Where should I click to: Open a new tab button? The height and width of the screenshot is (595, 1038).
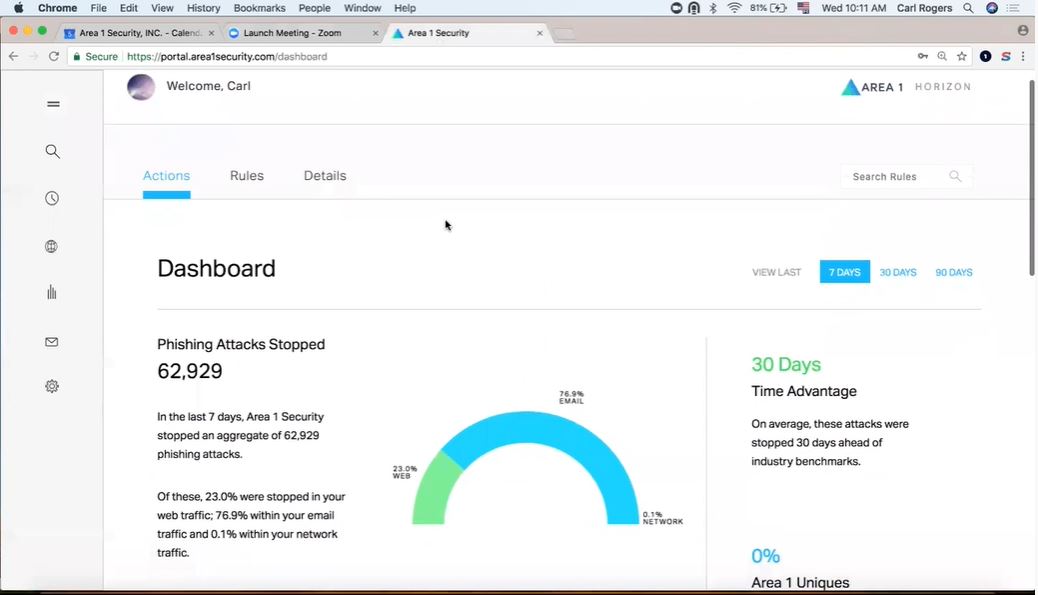pos(564,34)
